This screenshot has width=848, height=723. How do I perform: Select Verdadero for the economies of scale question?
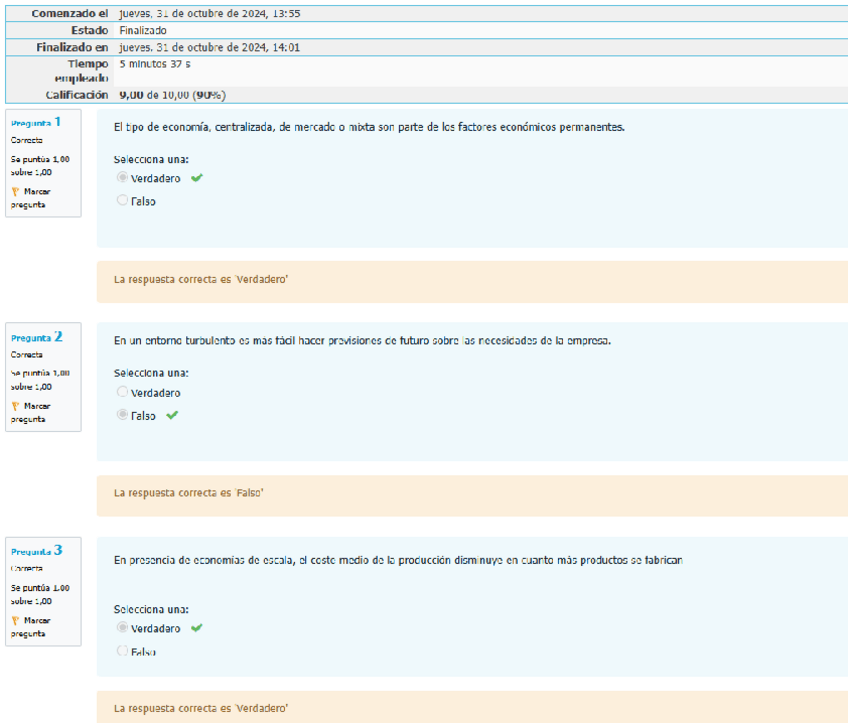pyautogui.click(x=123, y=628)
